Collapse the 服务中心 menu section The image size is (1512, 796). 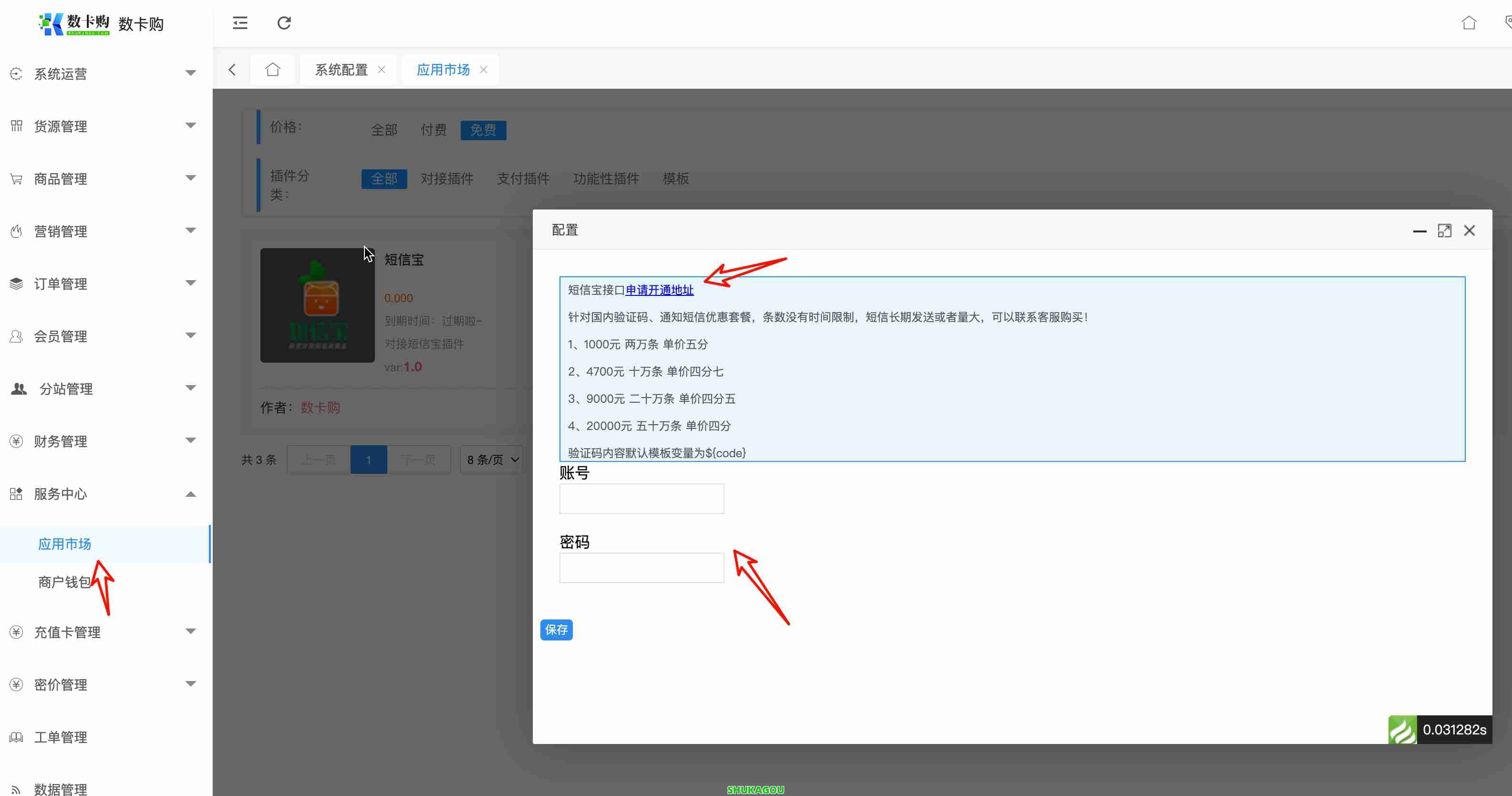tap(61, 494)
